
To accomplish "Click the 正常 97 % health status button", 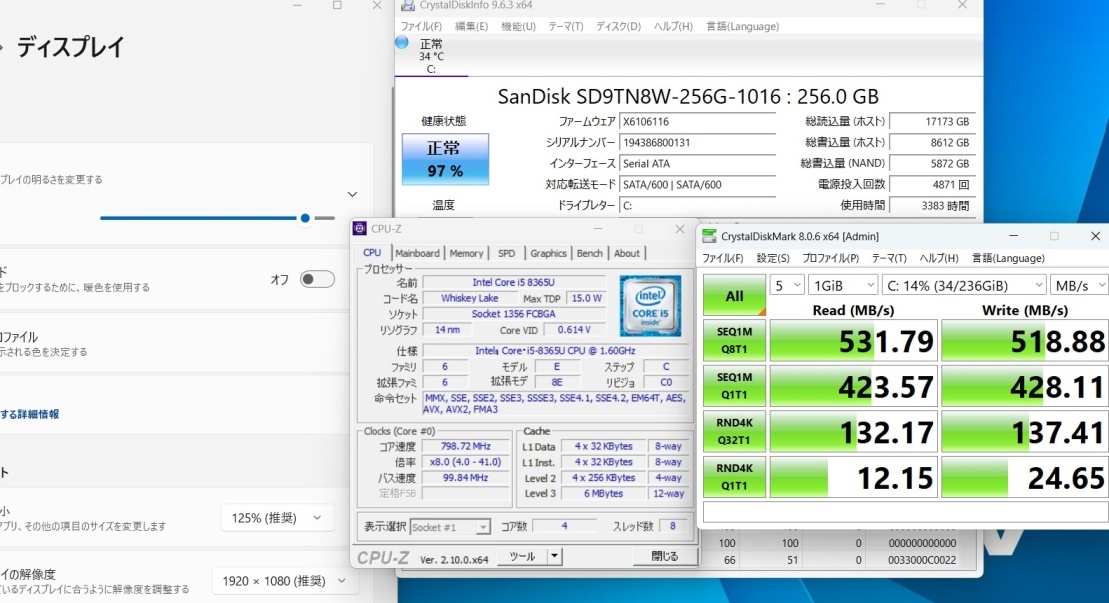I will (x=445, y=159).
